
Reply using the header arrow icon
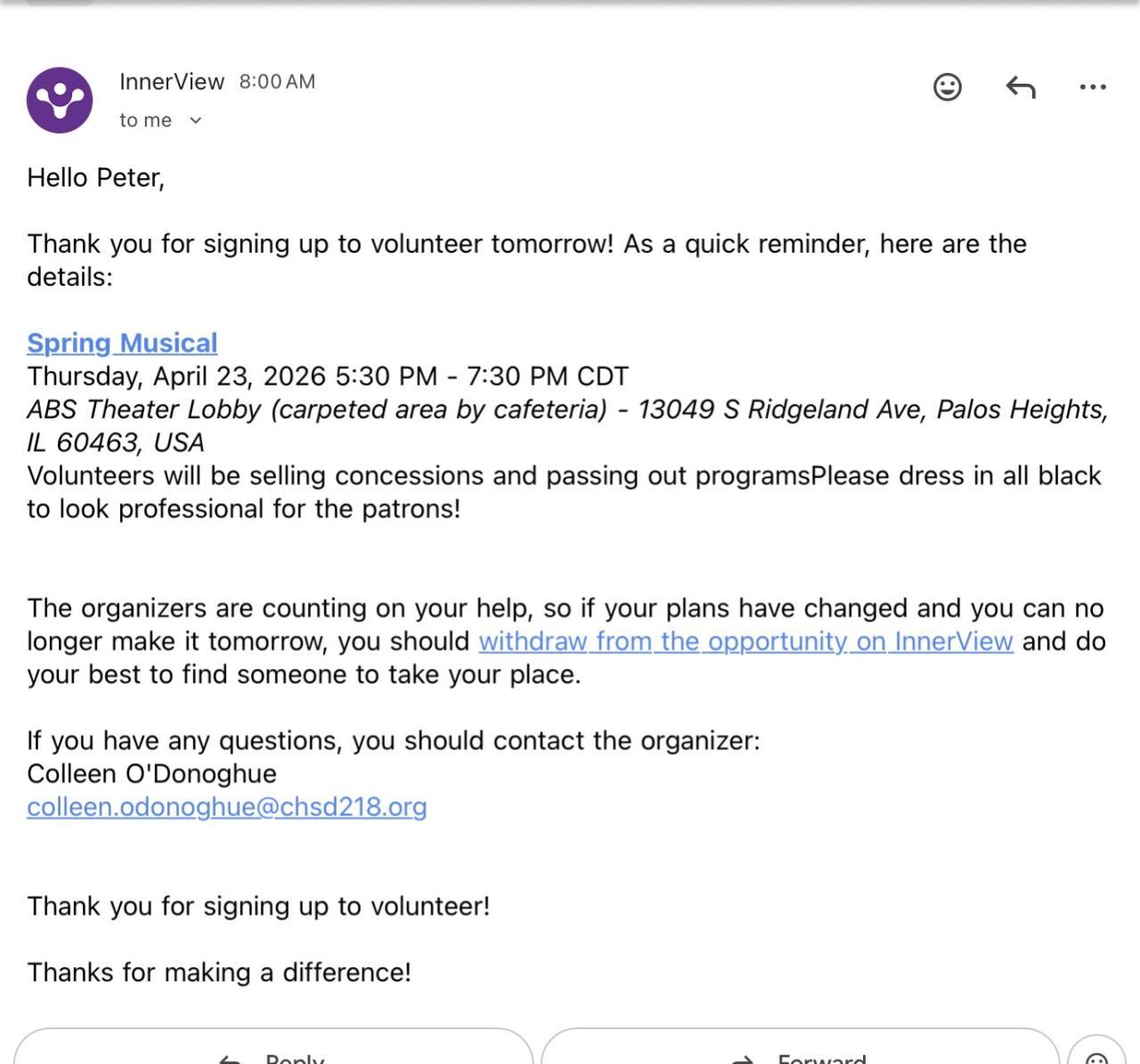point(1020,87)
